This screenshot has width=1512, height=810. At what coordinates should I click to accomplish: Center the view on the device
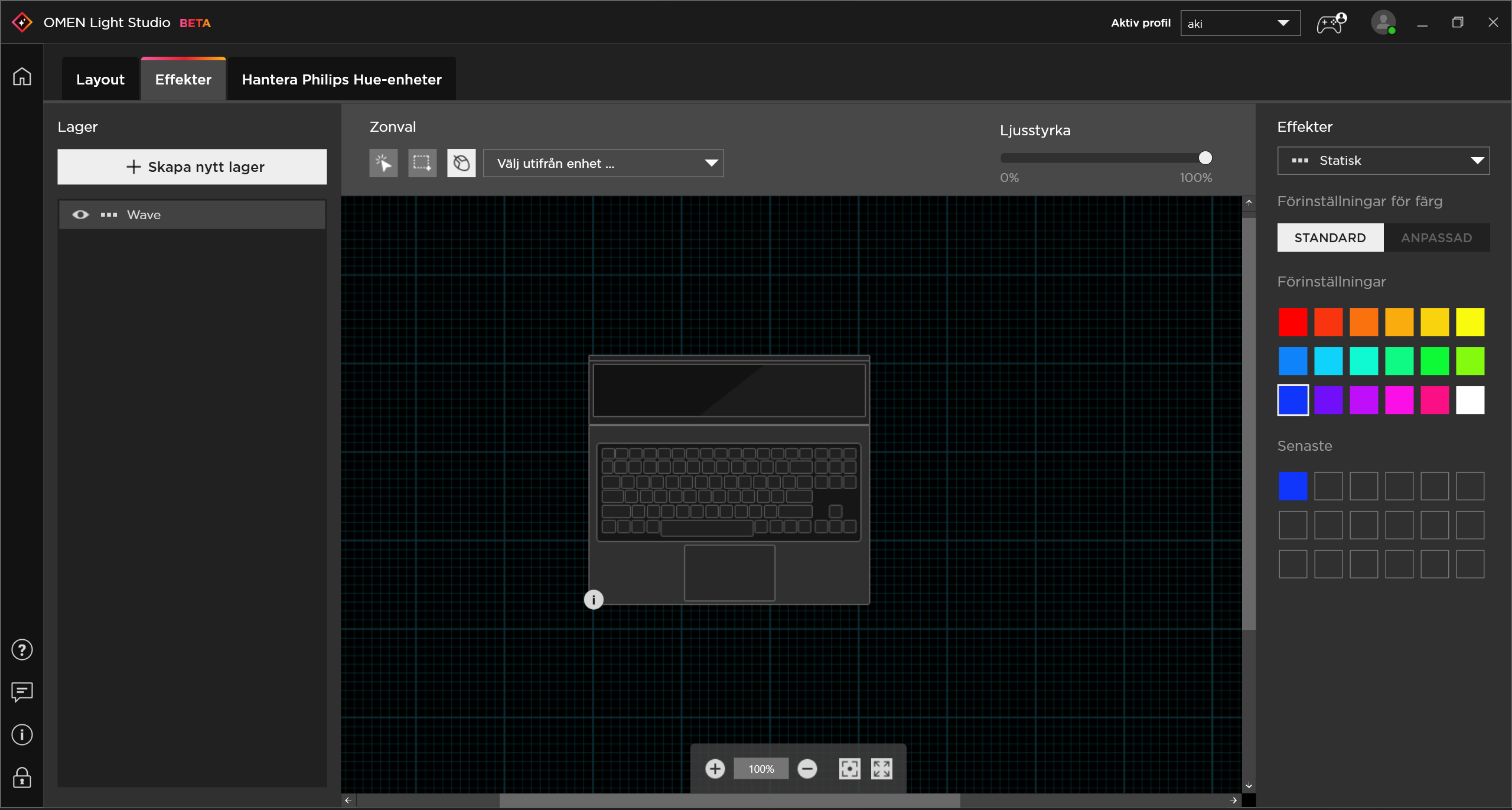tap(849, 769)
